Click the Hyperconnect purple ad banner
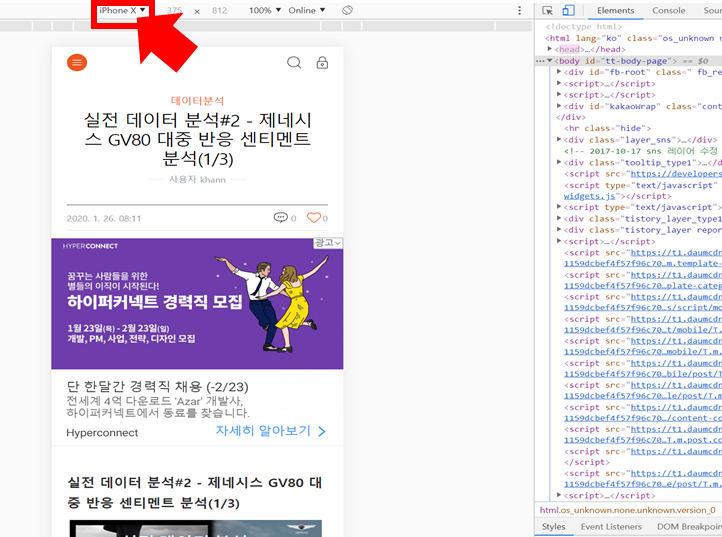 pyautogui.click(x=197, y=304)
